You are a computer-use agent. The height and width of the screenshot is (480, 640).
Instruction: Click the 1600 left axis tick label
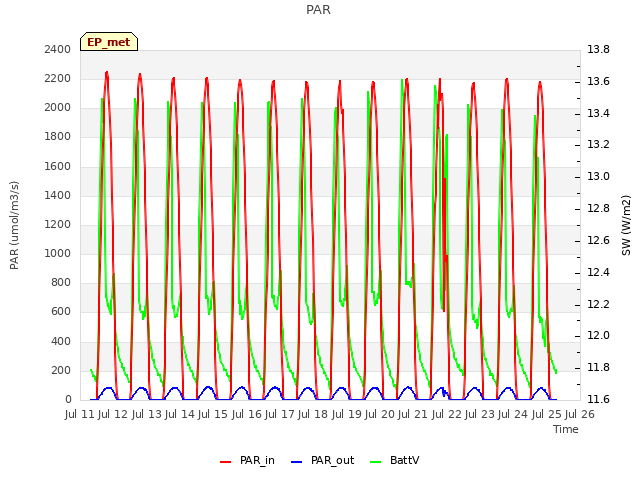pyautogui.click(x=58, y=166)
